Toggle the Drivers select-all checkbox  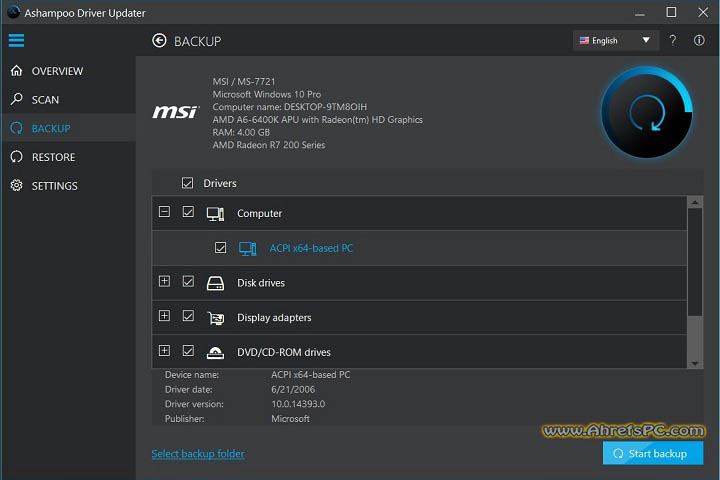click(x=187, y=183)
